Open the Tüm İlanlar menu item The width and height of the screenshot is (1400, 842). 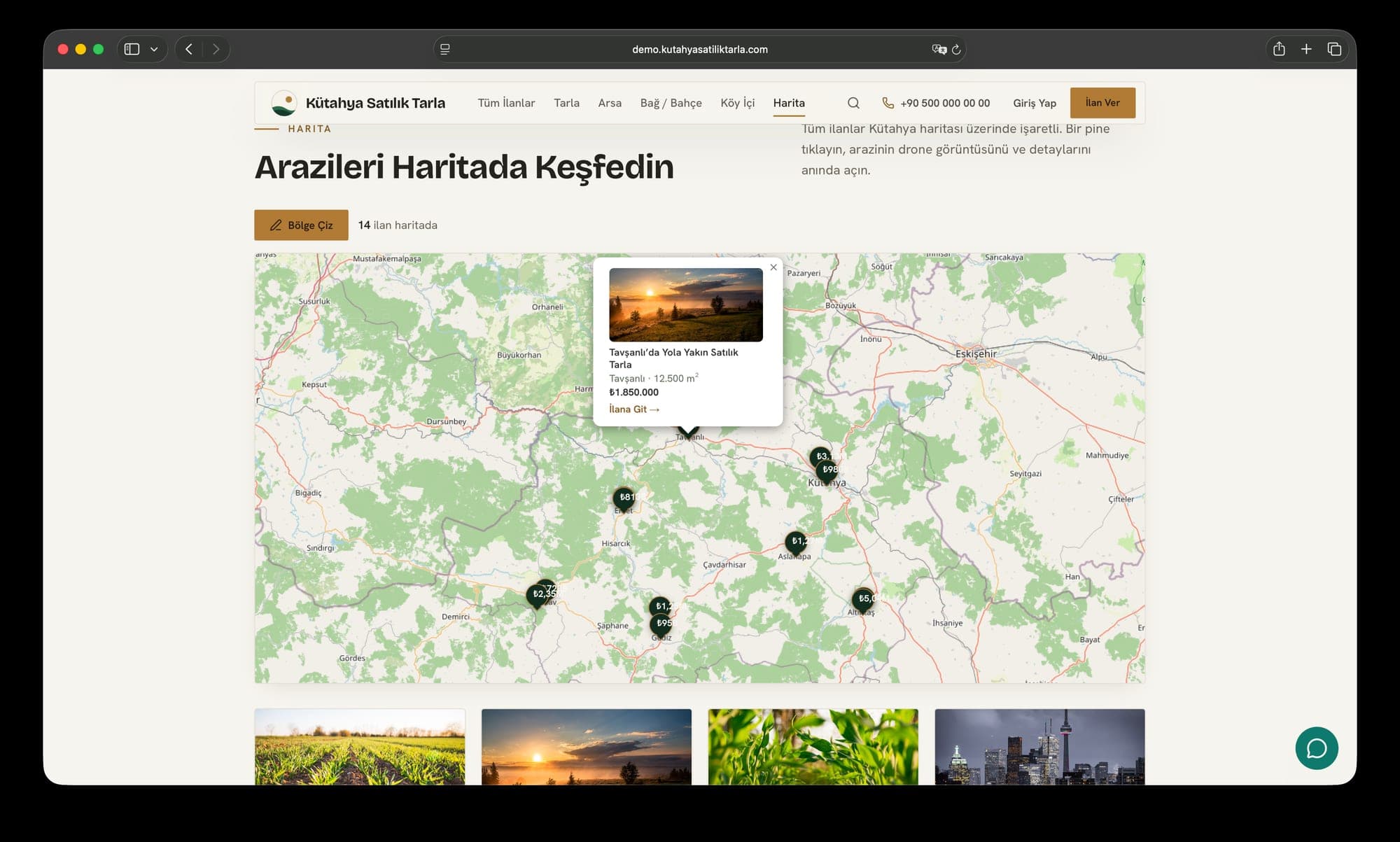506,103
